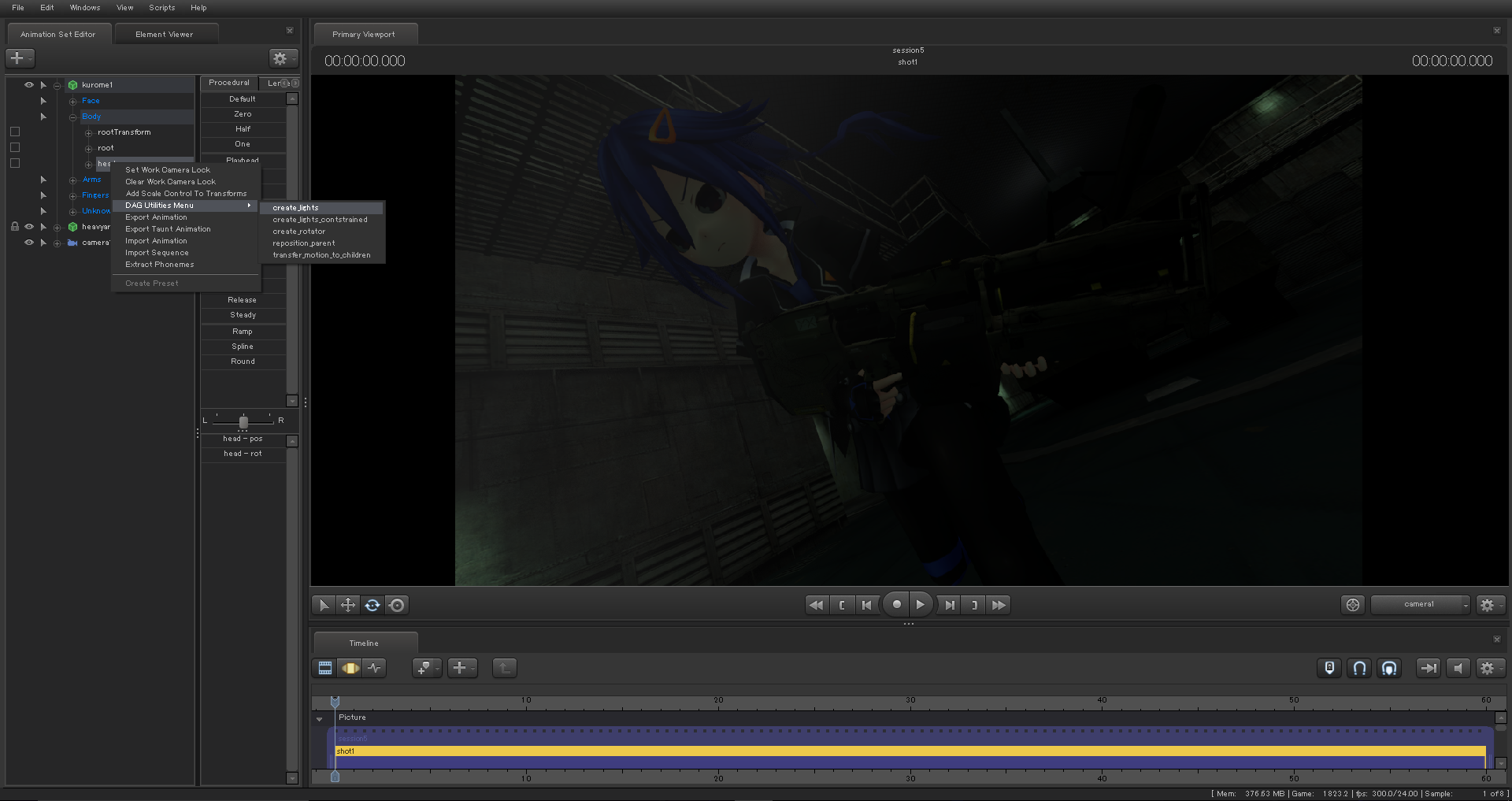The image size is (1512, 801).
Task: Expand the Arms group node
Action: [72, 180]
